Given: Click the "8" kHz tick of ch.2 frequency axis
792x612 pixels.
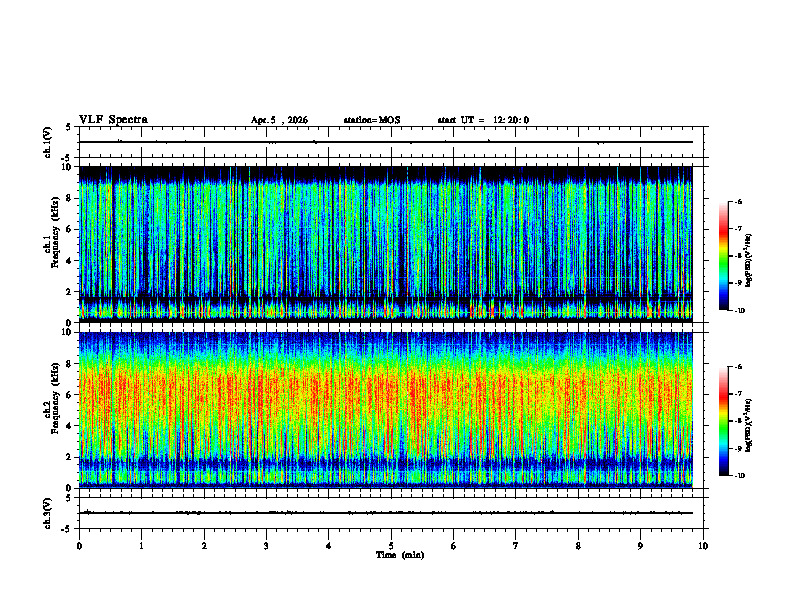Looking at the screenshot, I should click(70, 364).
